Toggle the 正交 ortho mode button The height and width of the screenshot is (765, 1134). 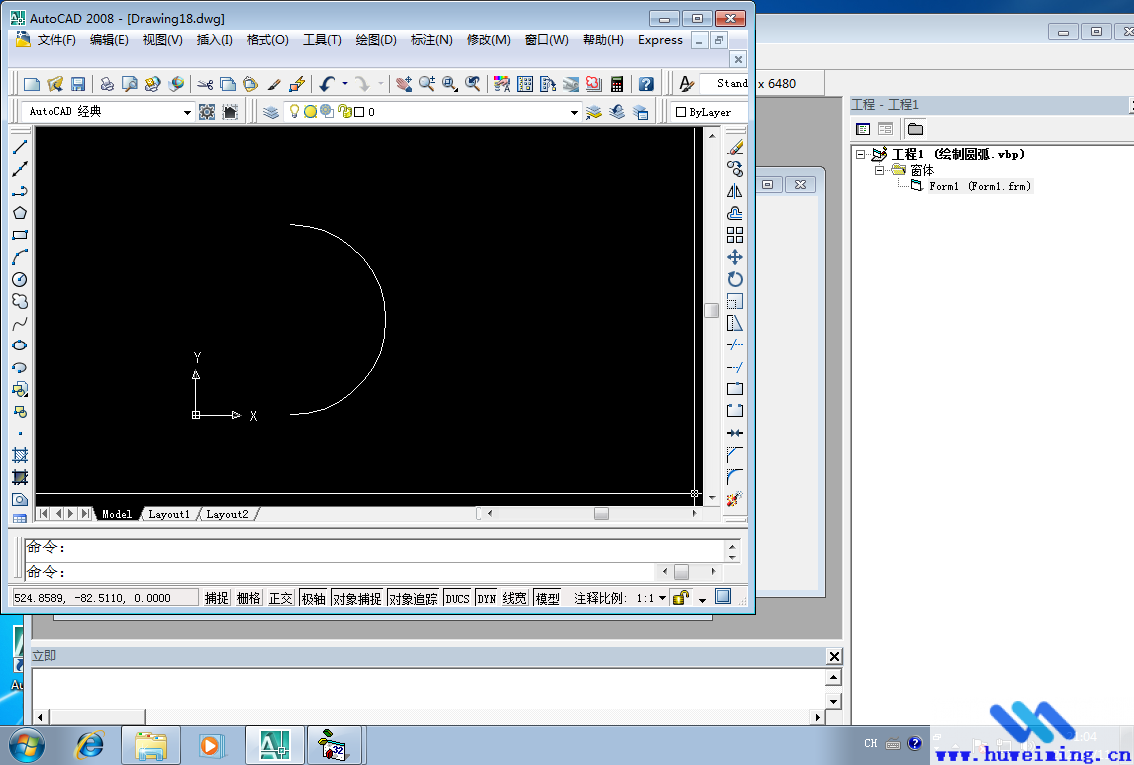point(281,598)
